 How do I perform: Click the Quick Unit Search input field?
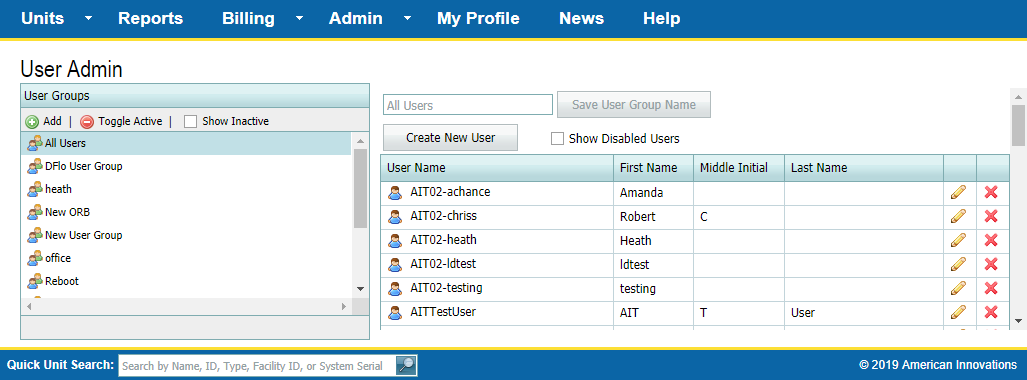[257, 366]
